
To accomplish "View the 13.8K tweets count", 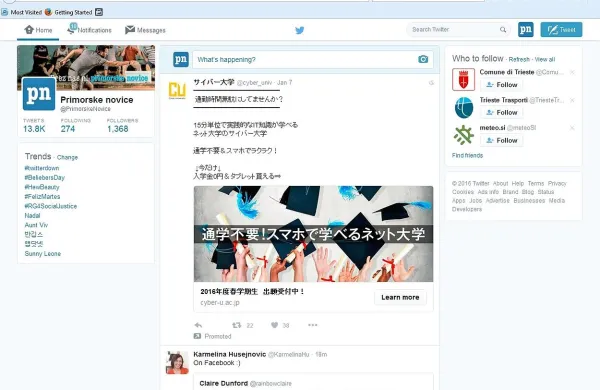I will (x=34, y=126).
